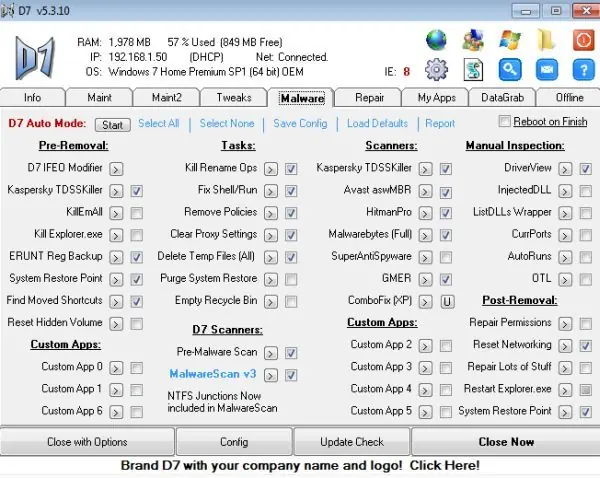Toggle Remove Policies checkbox

point(291,213)
